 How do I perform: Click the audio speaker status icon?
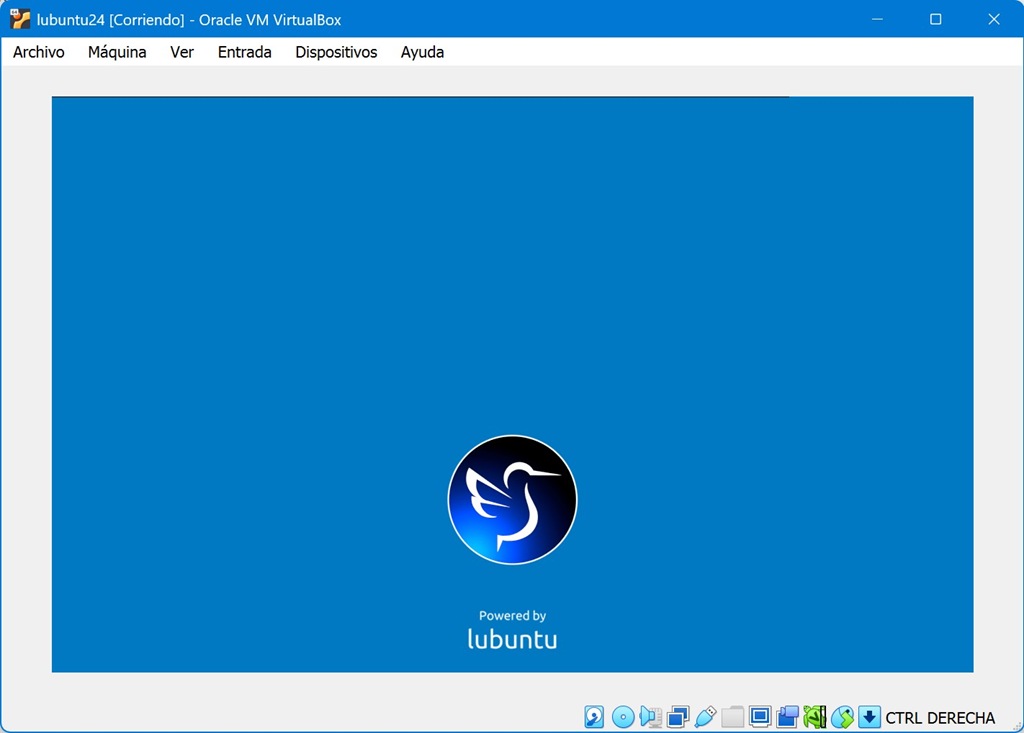click(x=651, y=717)
